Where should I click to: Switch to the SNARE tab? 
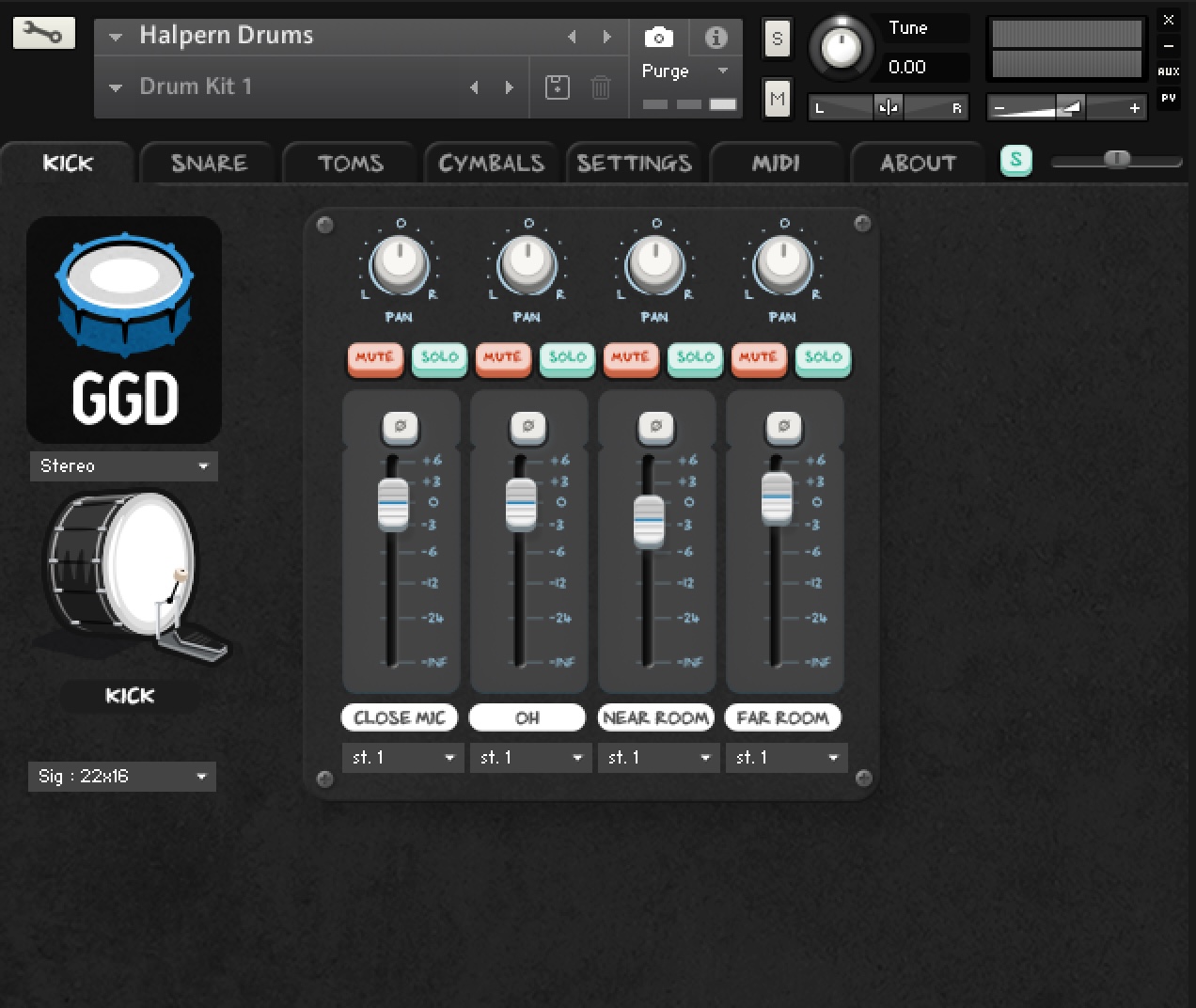(209, 164)
